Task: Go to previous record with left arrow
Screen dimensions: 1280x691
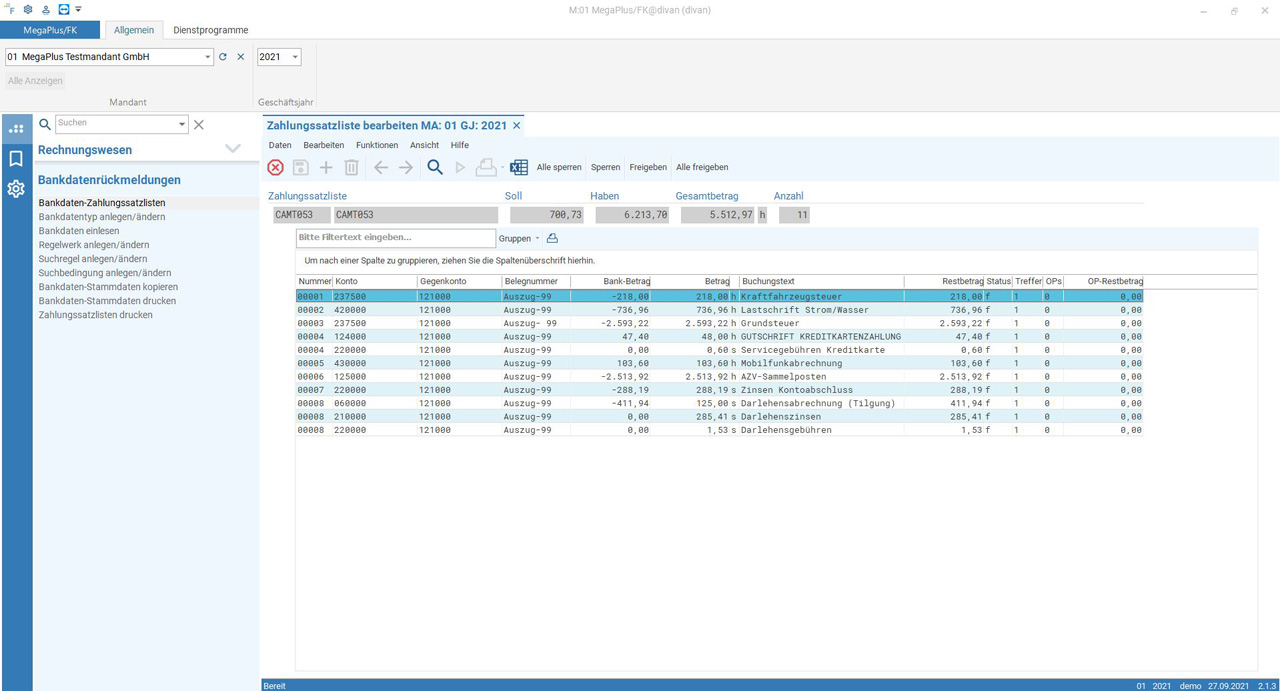Action: pos(381,168)
